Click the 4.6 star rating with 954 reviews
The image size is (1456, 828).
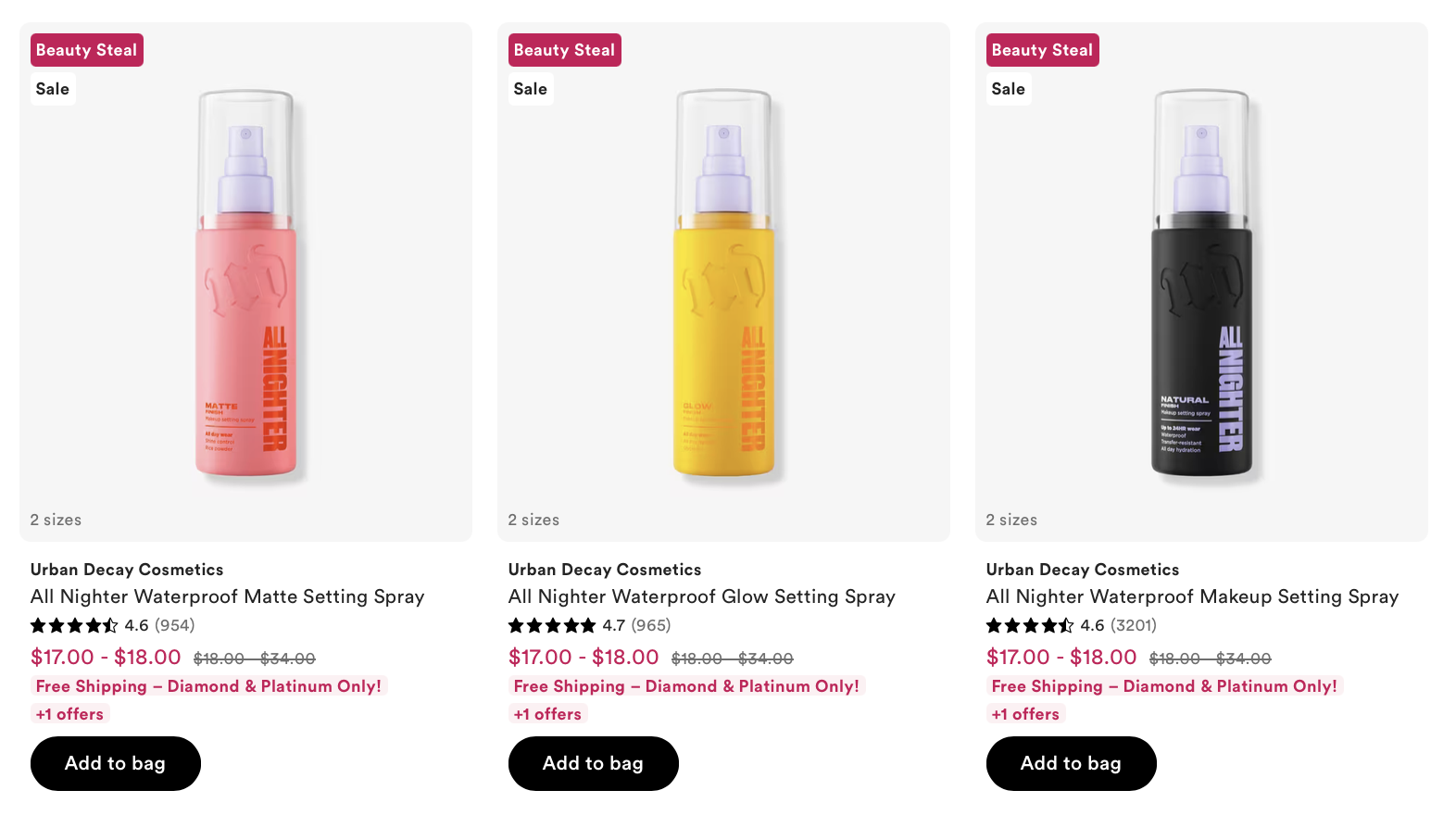[113, 625]
